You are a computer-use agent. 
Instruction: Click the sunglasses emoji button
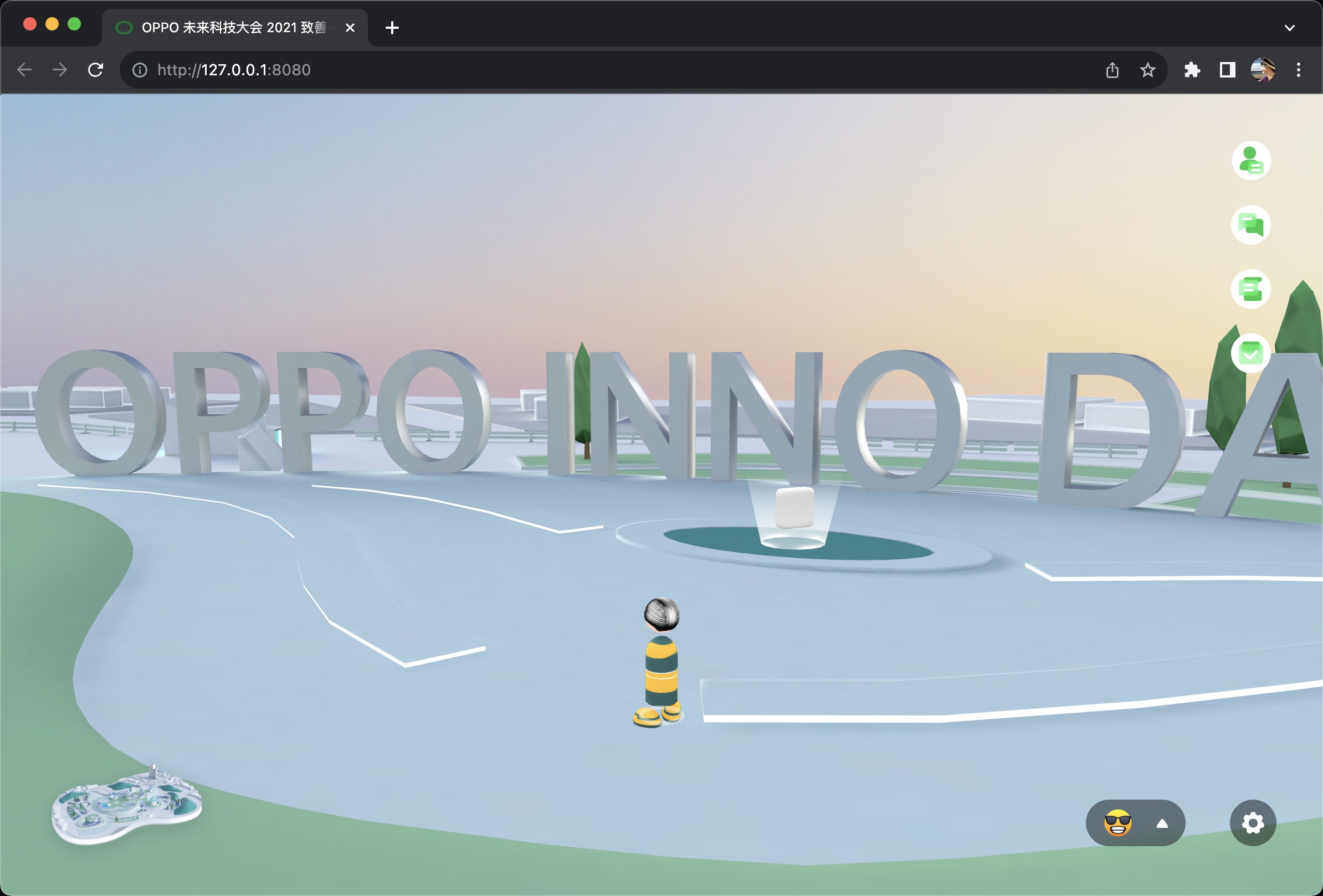pos(1117,822)
